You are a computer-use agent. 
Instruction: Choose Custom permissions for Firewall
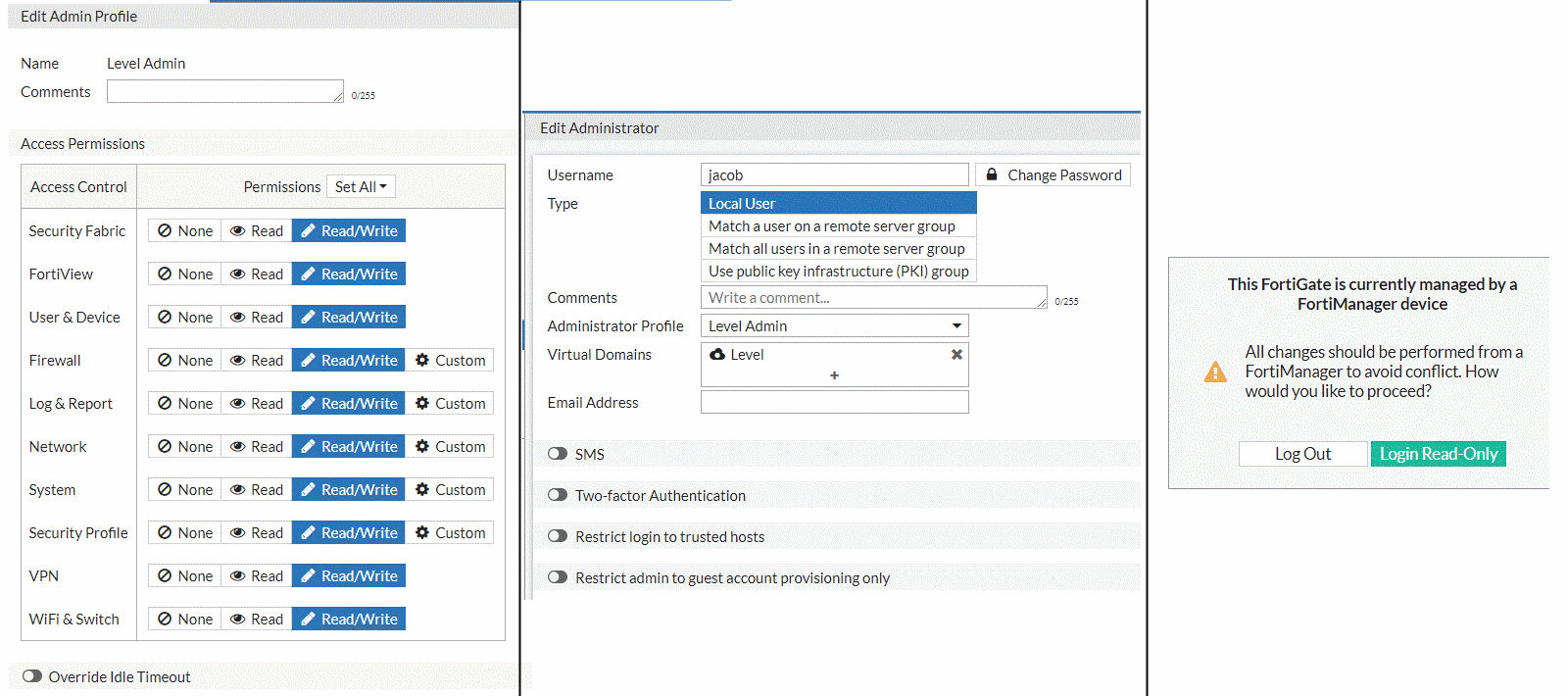[x=450, y=360]
